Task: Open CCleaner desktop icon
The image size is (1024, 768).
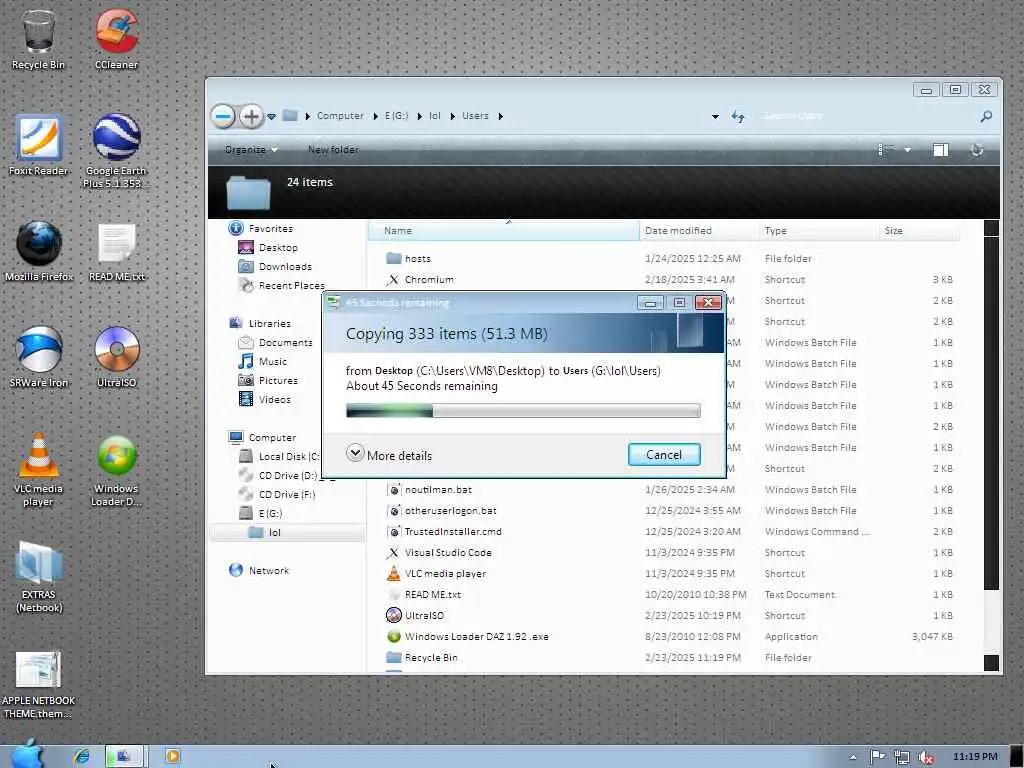Action: pyautogui.click(x=116, y=39)
